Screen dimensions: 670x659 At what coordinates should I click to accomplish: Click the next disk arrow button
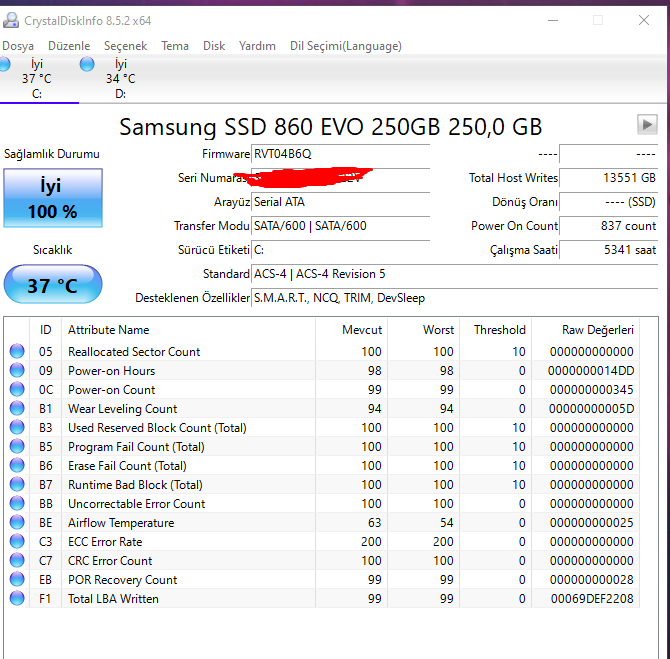[x=647, y=125]
